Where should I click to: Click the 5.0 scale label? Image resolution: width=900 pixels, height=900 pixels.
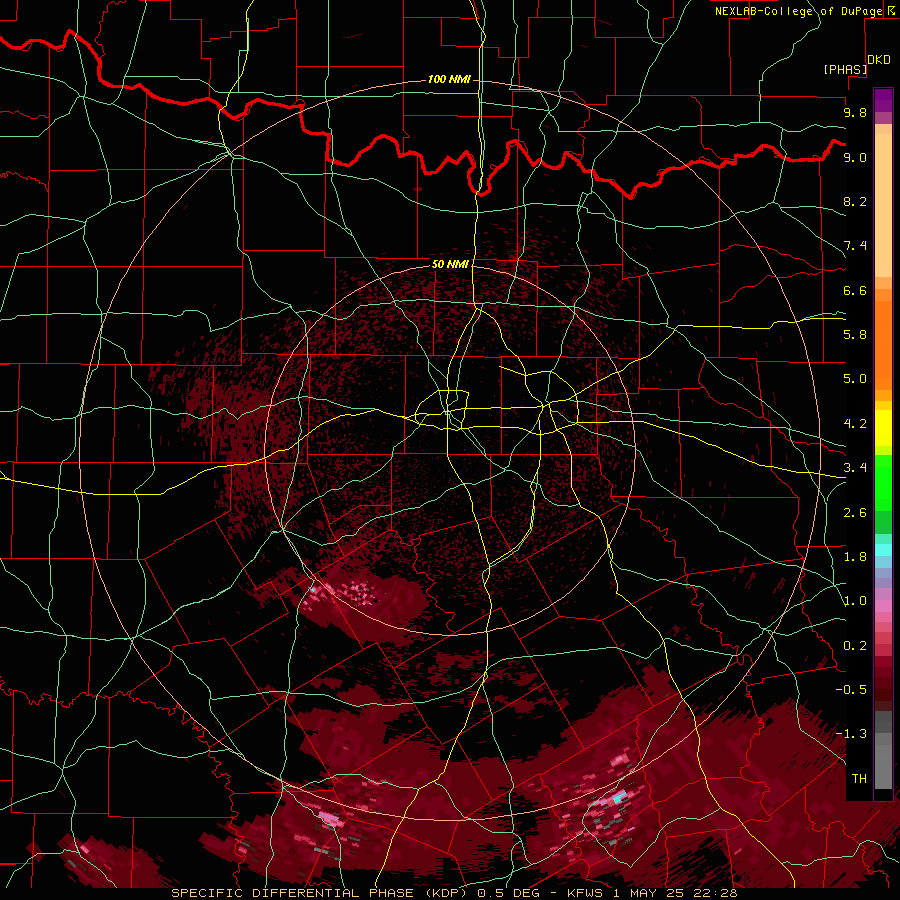click(855, 379)
